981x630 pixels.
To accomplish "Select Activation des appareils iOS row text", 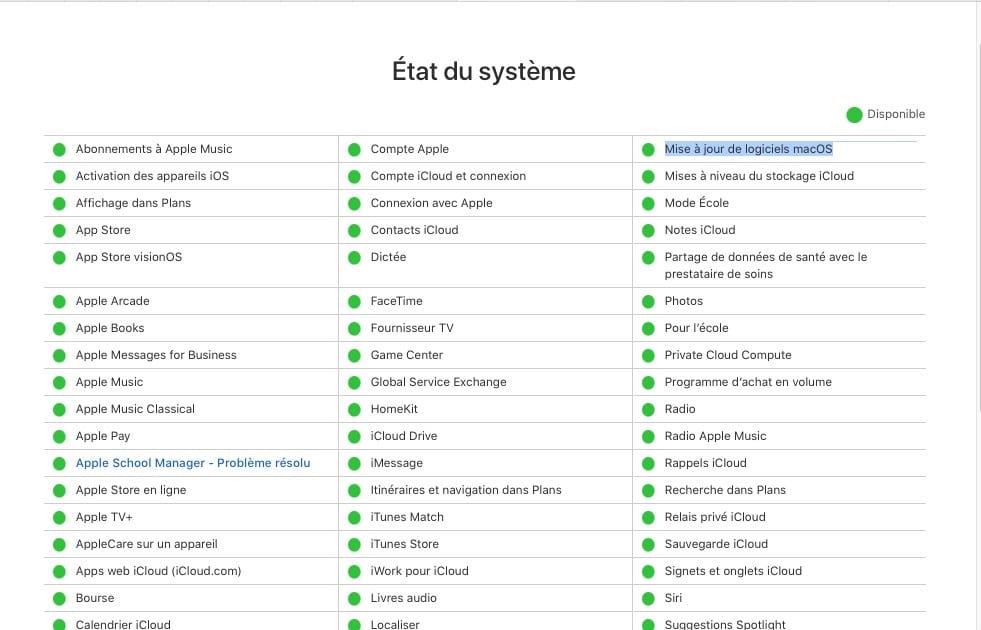I will click(x=152, y=176).
